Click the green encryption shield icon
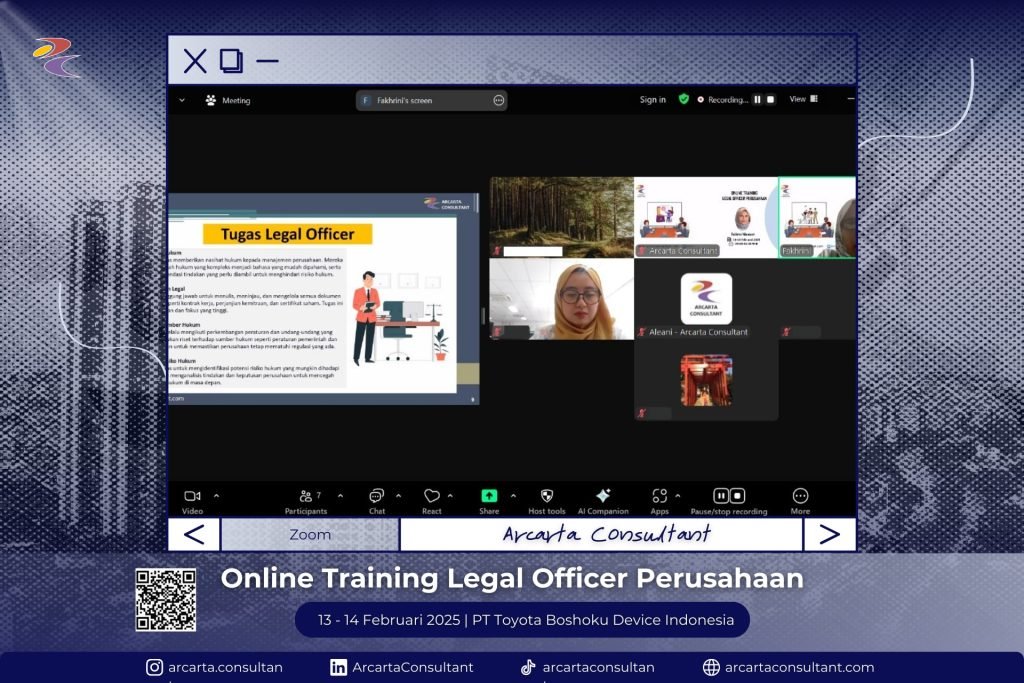The image size is (1024, 683). click(684, 99)
